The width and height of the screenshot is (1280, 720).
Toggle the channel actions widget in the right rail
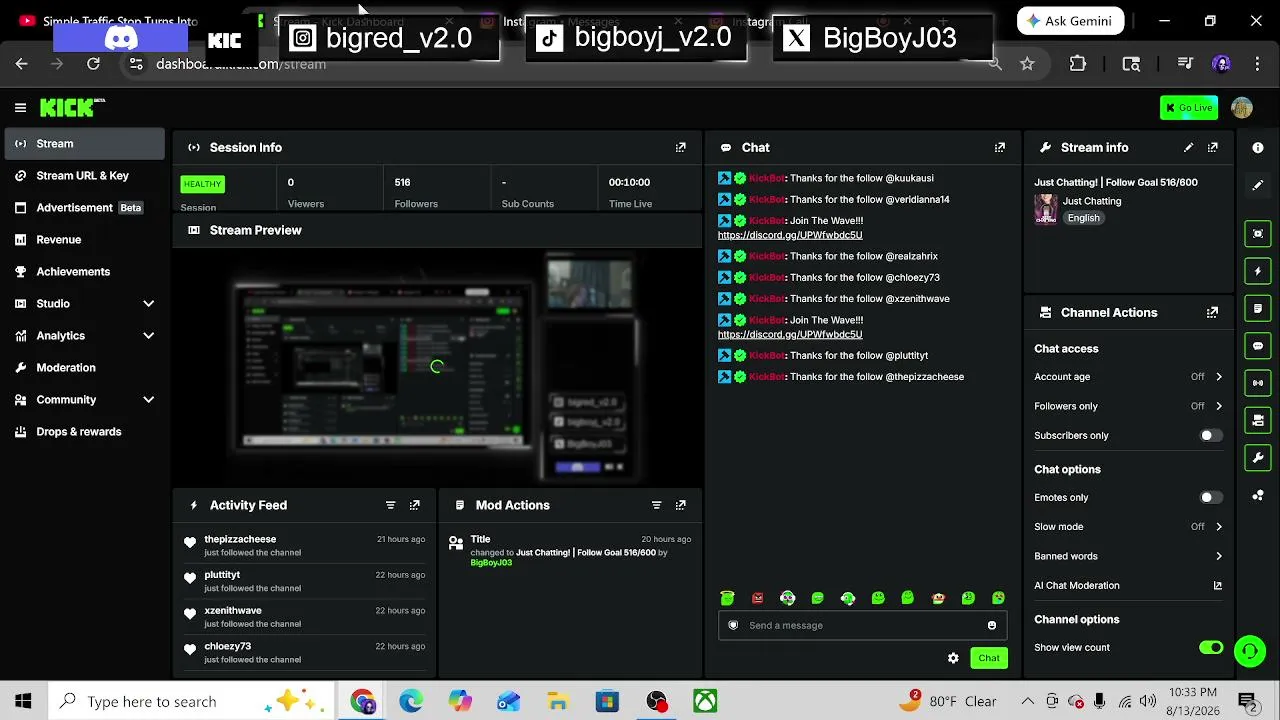coord(1258,420)
